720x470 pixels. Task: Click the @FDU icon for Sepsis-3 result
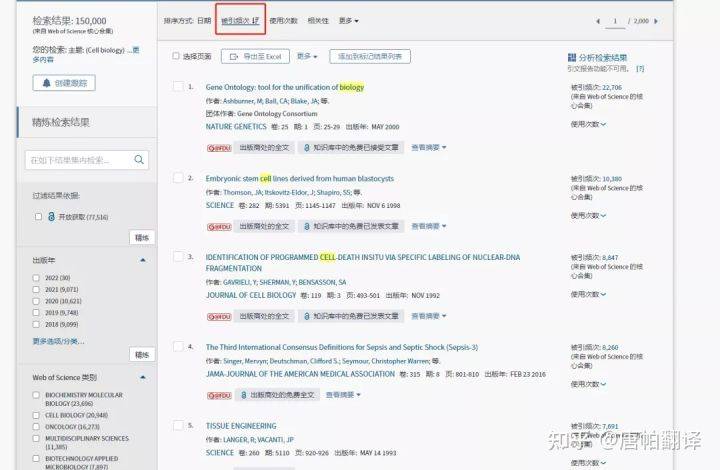219,395
